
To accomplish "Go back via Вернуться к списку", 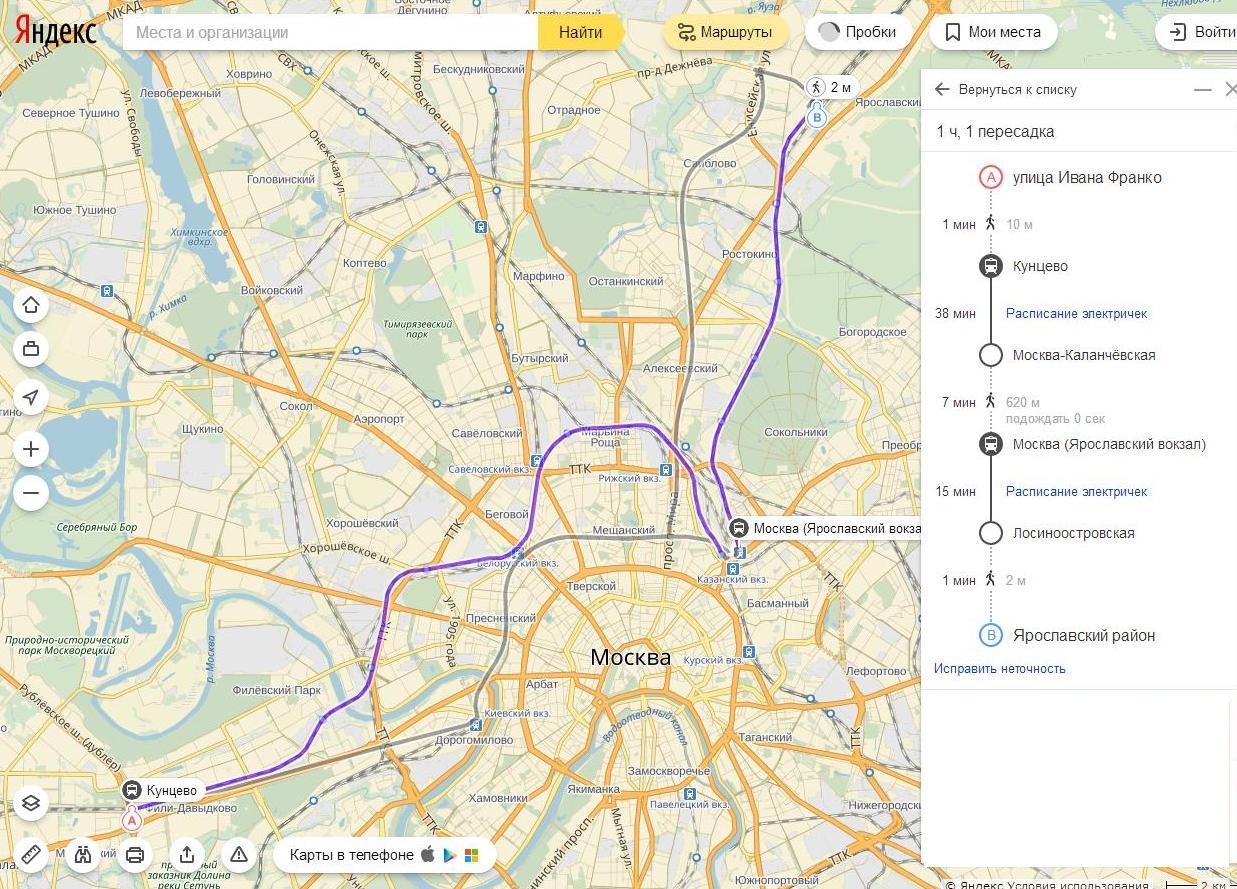I will click(x=1006, y=89).
